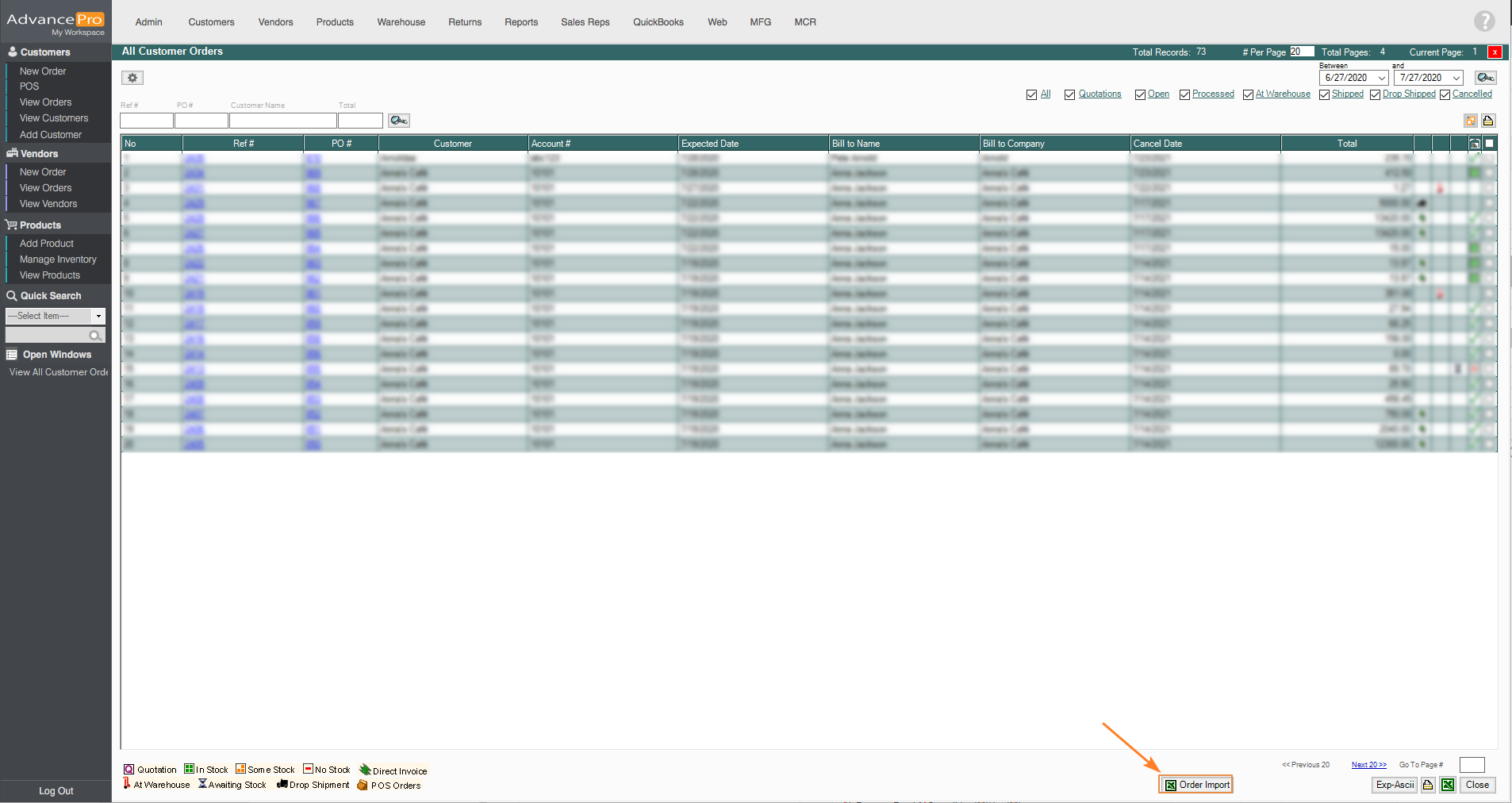Click the Order Import button

pos(1196,785)
